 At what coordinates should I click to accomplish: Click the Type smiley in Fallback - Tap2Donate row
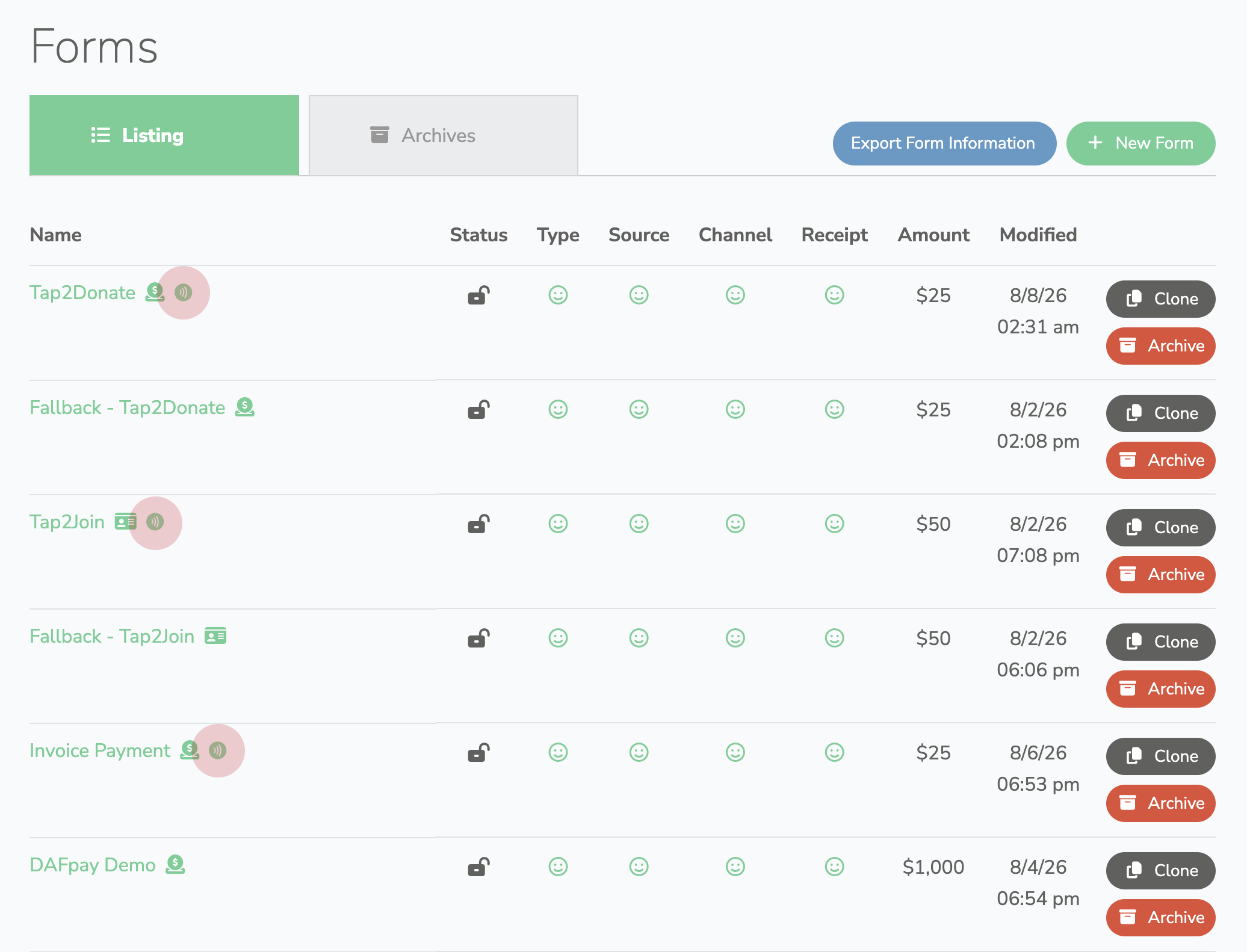(x=558, y=409)
